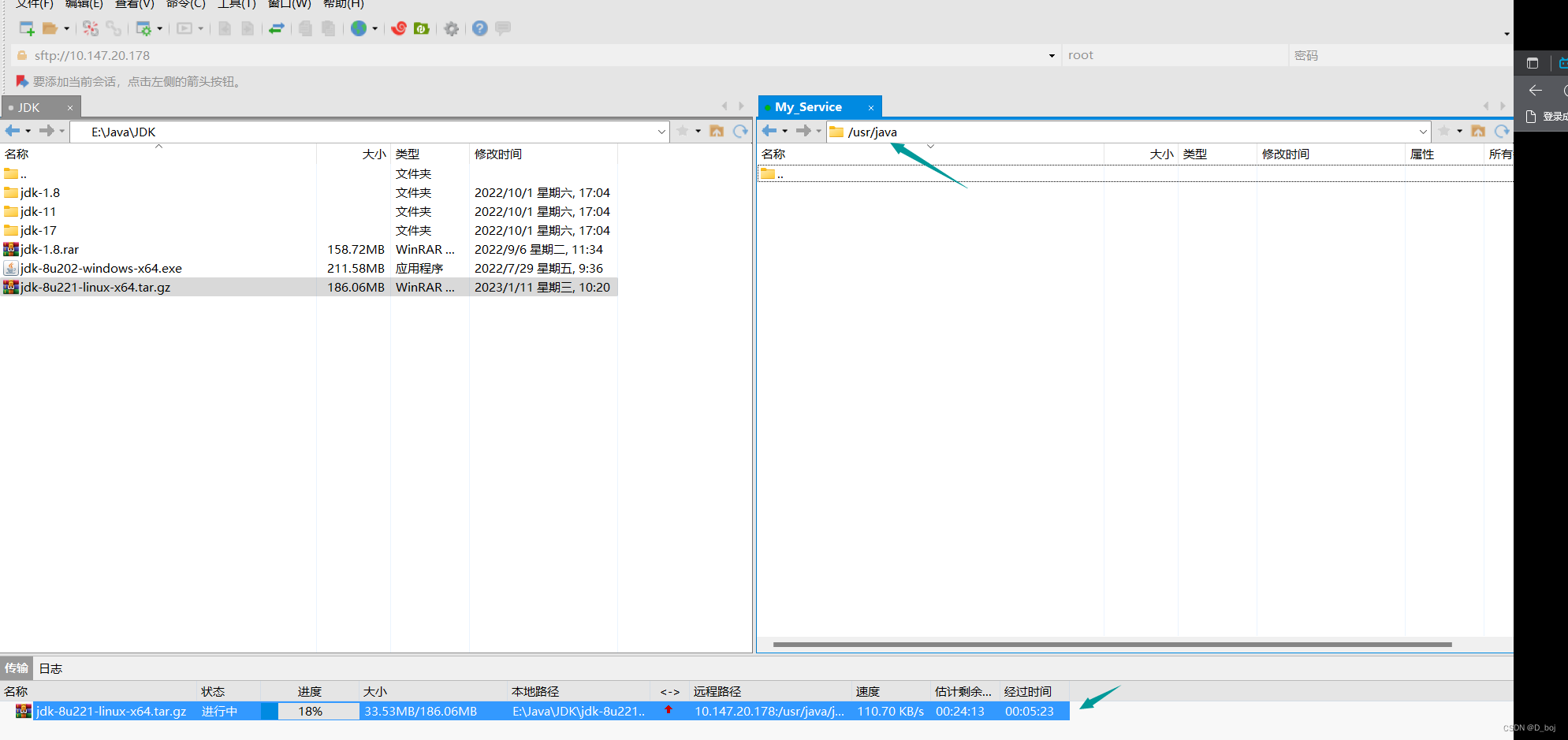
Task: Close the JDK tab
Action: click(70, 108)
